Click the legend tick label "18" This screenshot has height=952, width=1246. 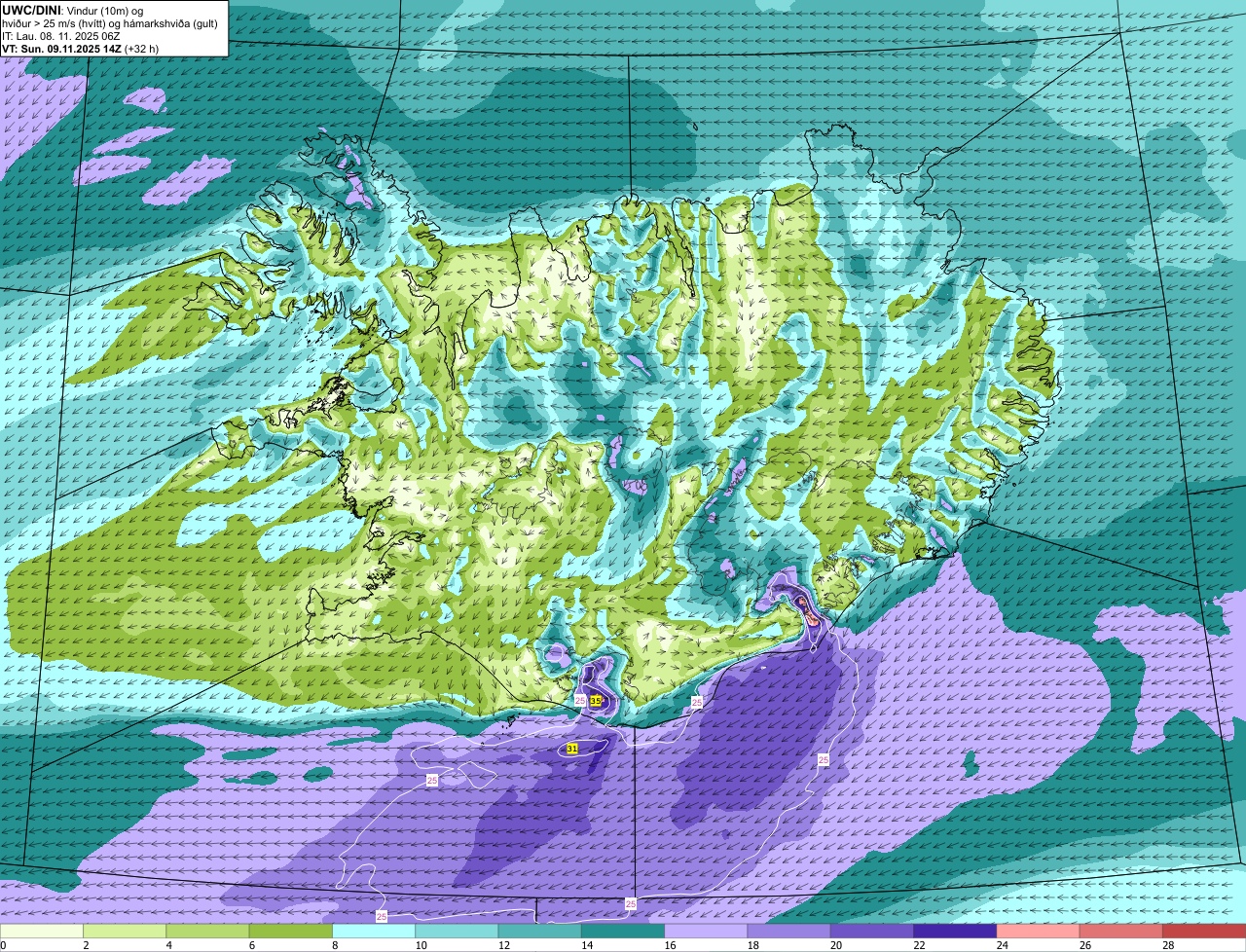coord(751,945)
